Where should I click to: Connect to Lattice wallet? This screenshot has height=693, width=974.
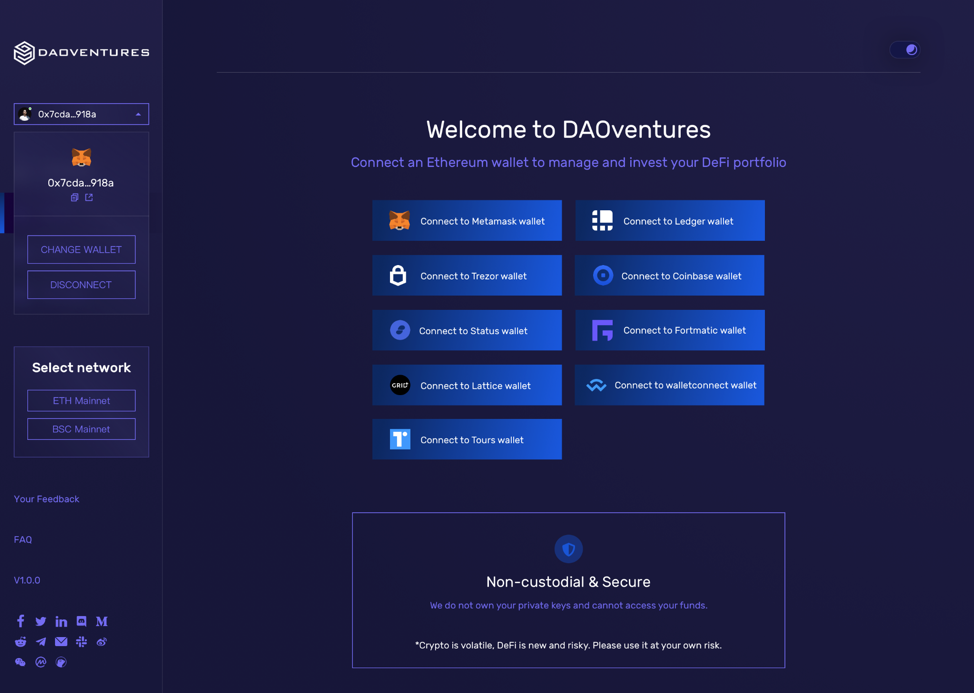[x=467, y=385]
